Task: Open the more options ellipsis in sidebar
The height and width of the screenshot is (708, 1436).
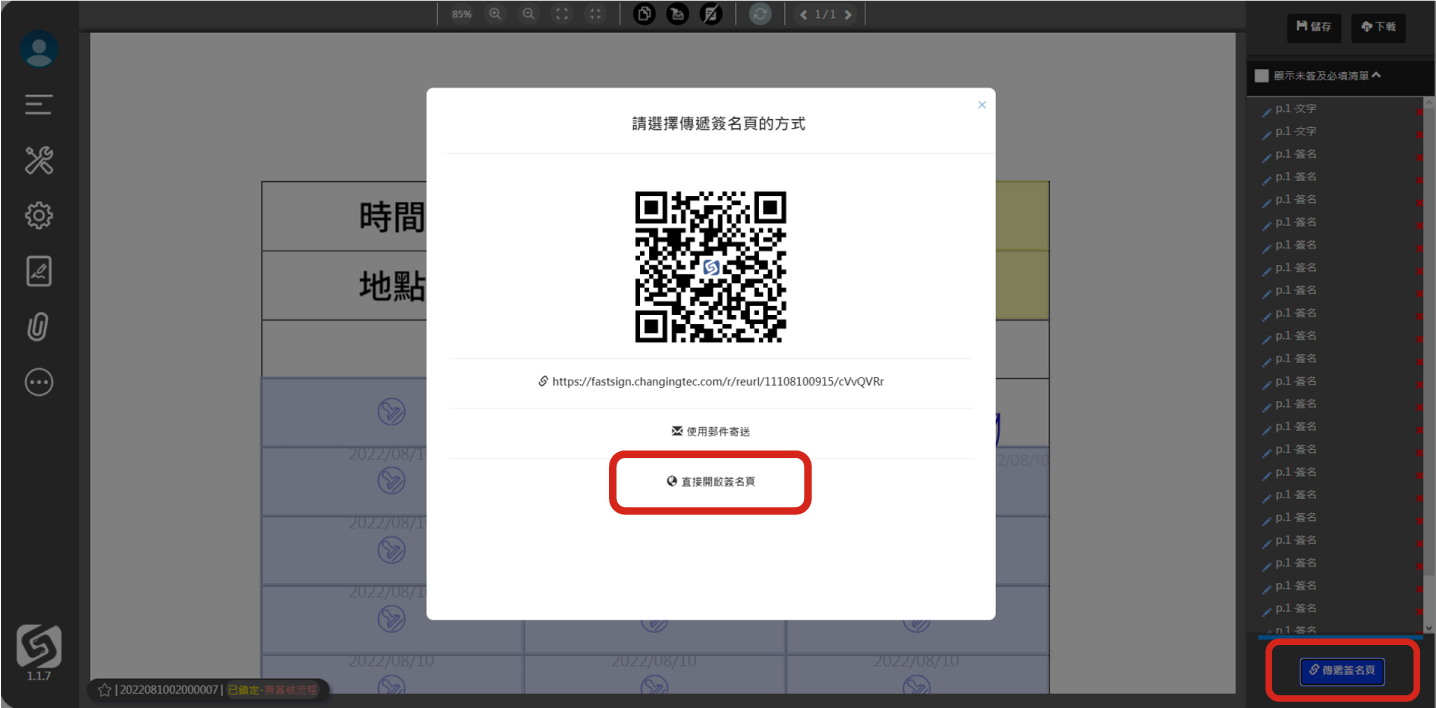Action: point(39,382)
